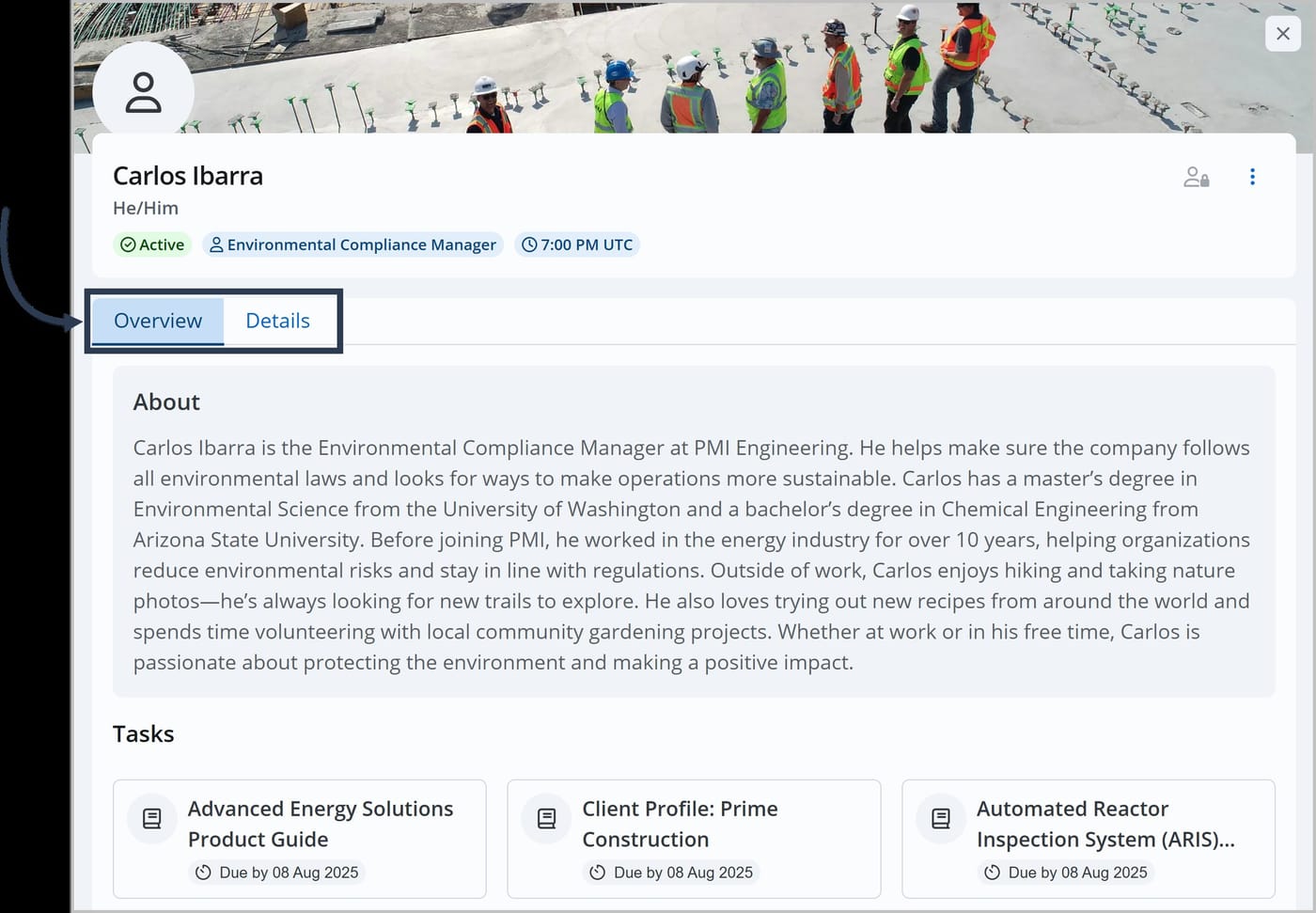
Task: Click due date under Client Profile: Prime Construction
Action: [x=672, y=873]
